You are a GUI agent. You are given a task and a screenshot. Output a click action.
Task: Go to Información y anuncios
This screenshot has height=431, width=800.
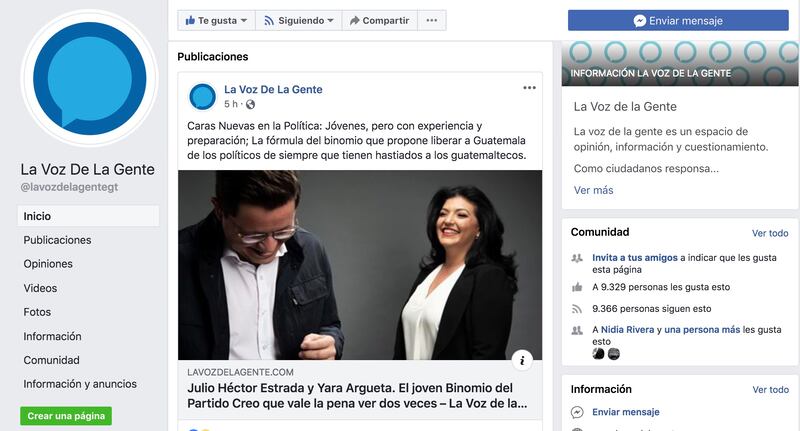click(x=80, y=384)
